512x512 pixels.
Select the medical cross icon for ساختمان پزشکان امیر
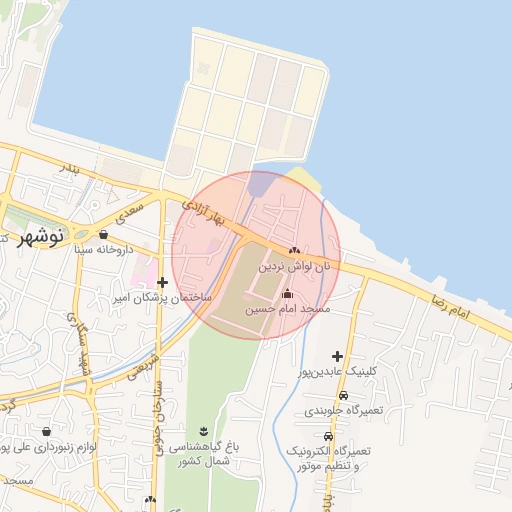click(x=162, y=282)
